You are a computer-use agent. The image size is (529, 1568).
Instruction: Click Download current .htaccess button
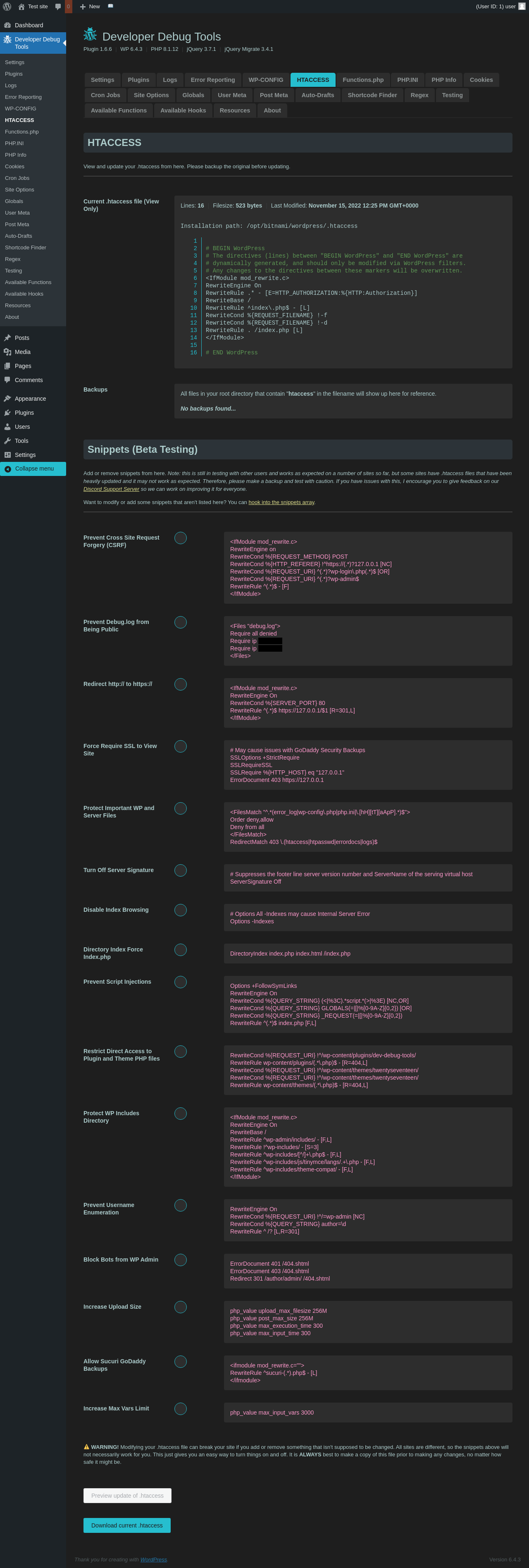pyautogui.click(x=126, y=1525)
